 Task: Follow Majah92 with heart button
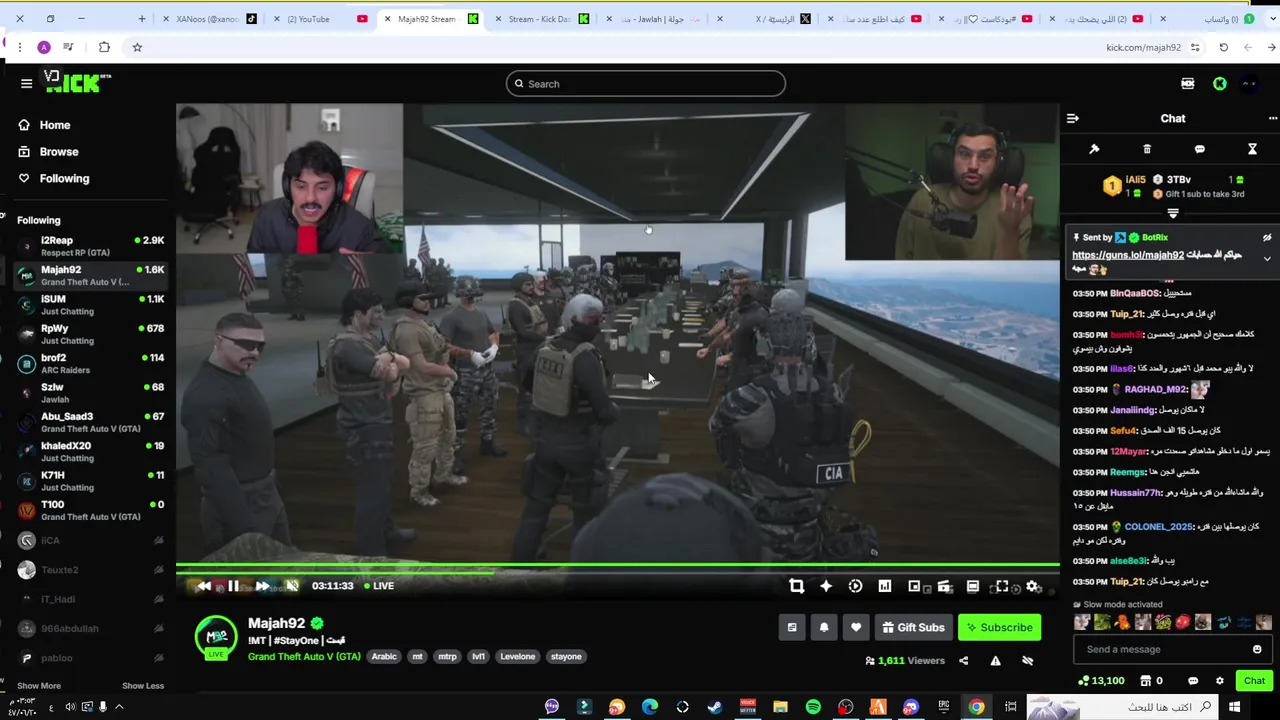856,628
